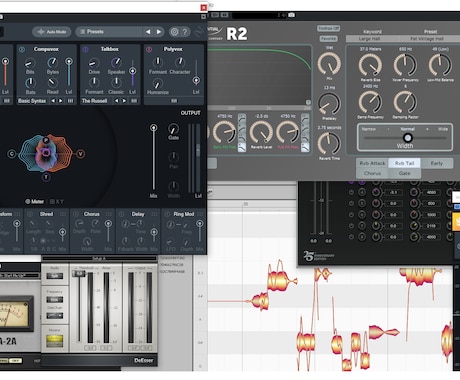Select bottom filter shape under Early Filt Freq
Screen dimensions: 460x380
(242, 147)
